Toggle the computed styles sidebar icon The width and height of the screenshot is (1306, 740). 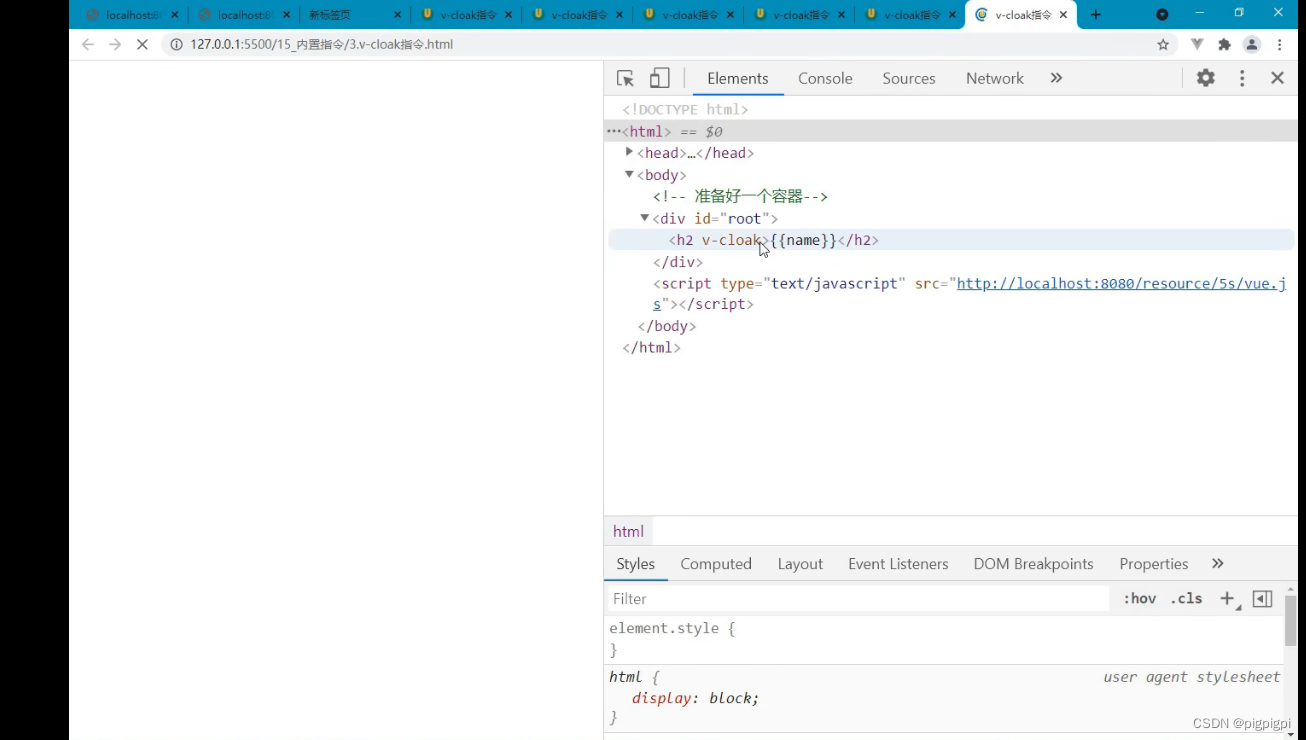[x=1262, y=599]
